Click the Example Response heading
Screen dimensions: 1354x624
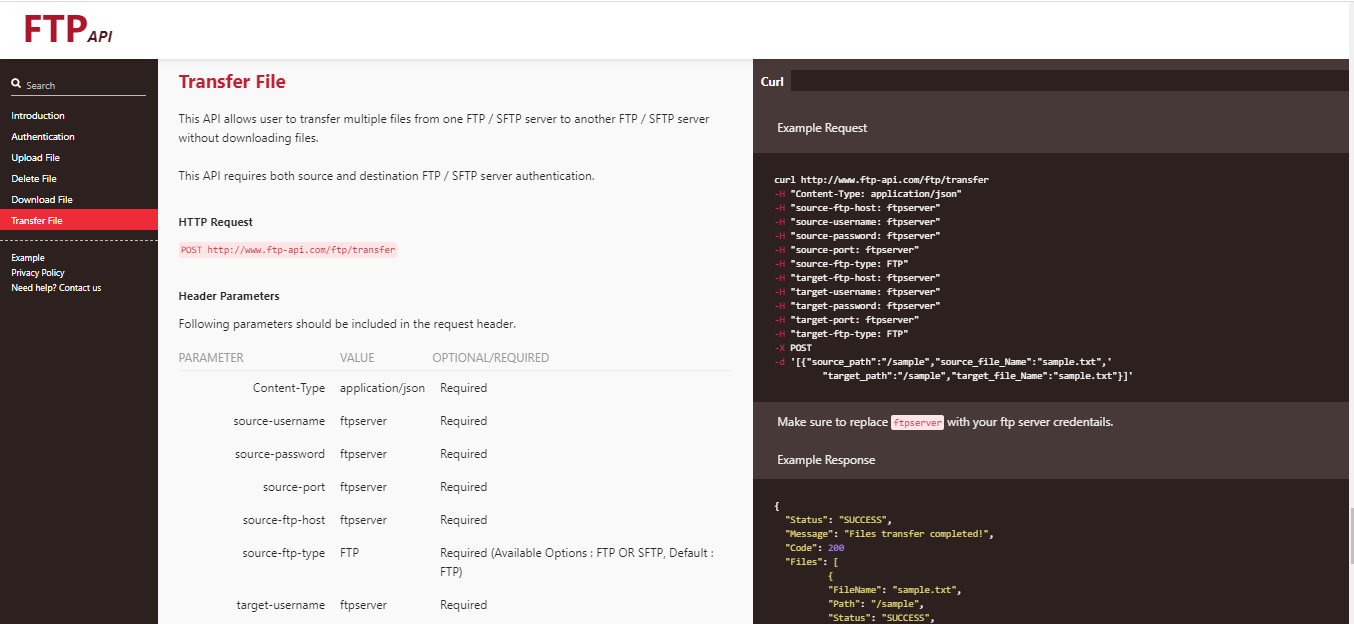pyautogui.click(x=826, y=460)
